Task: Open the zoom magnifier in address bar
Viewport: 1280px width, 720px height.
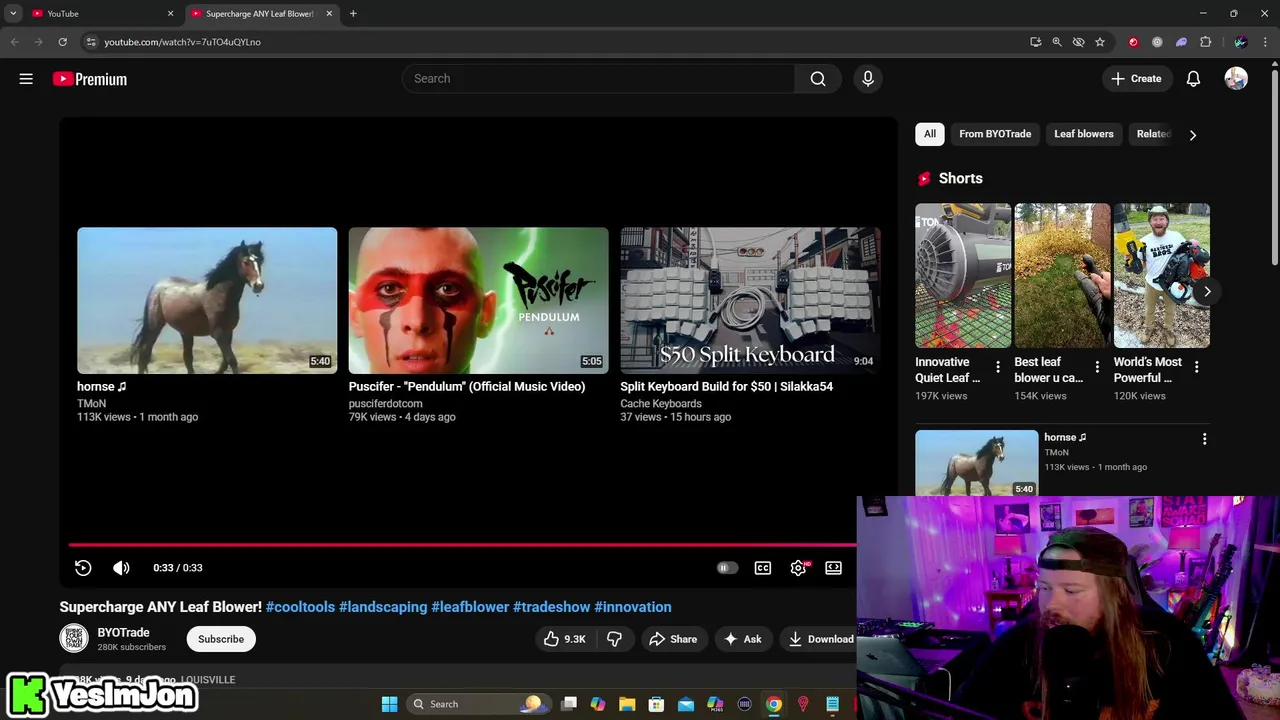Action: tap(1057, 42)
